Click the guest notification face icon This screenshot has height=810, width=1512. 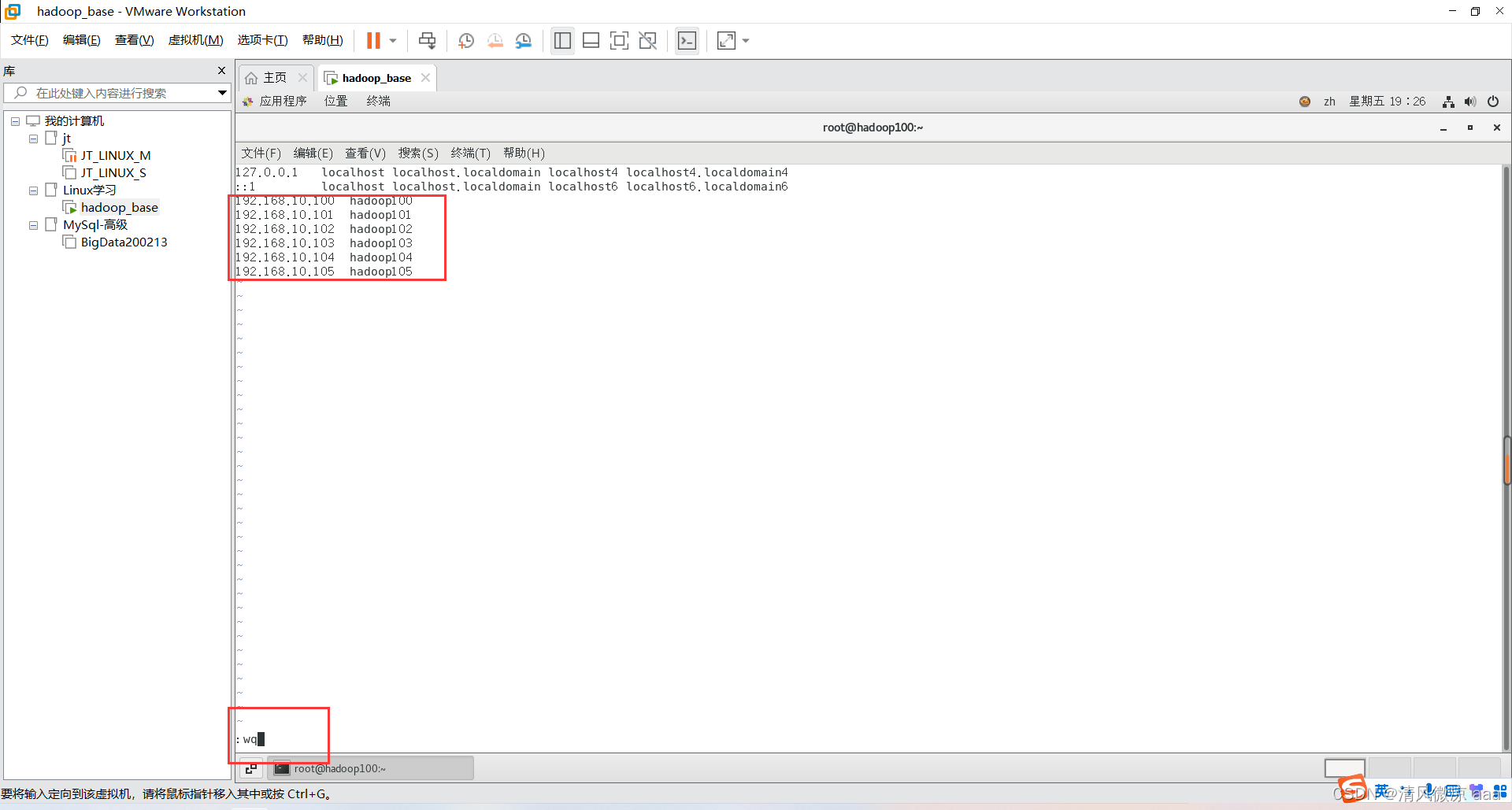coord(1305,102)
